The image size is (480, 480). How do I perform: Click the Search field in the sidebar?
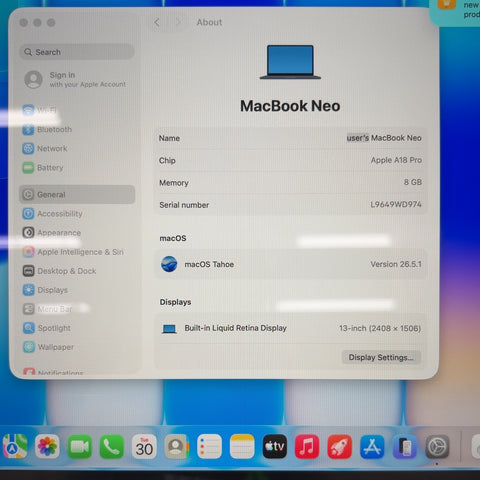pos(77,52)
